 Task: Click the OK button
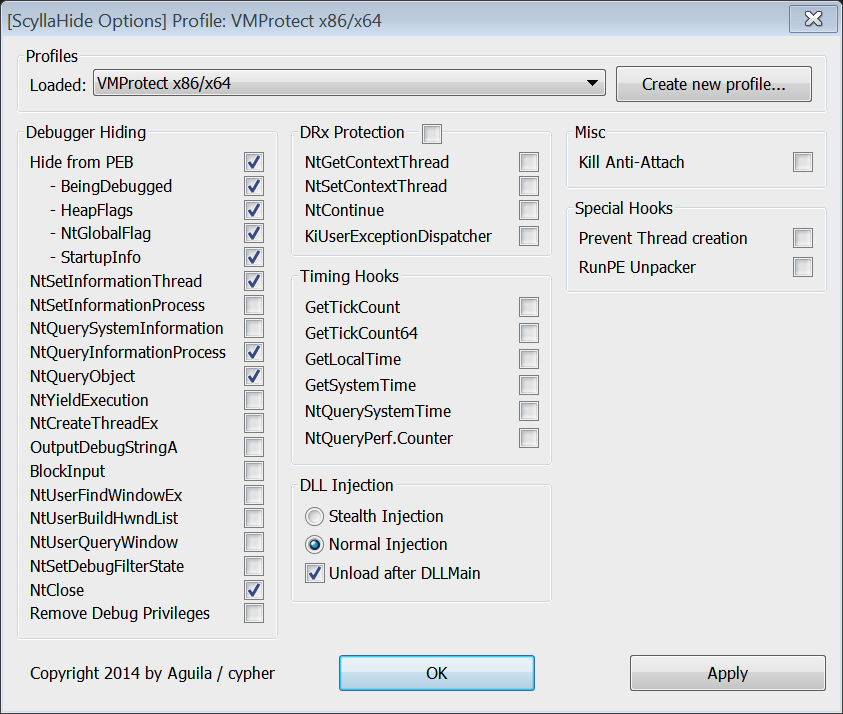click(437, 673)
